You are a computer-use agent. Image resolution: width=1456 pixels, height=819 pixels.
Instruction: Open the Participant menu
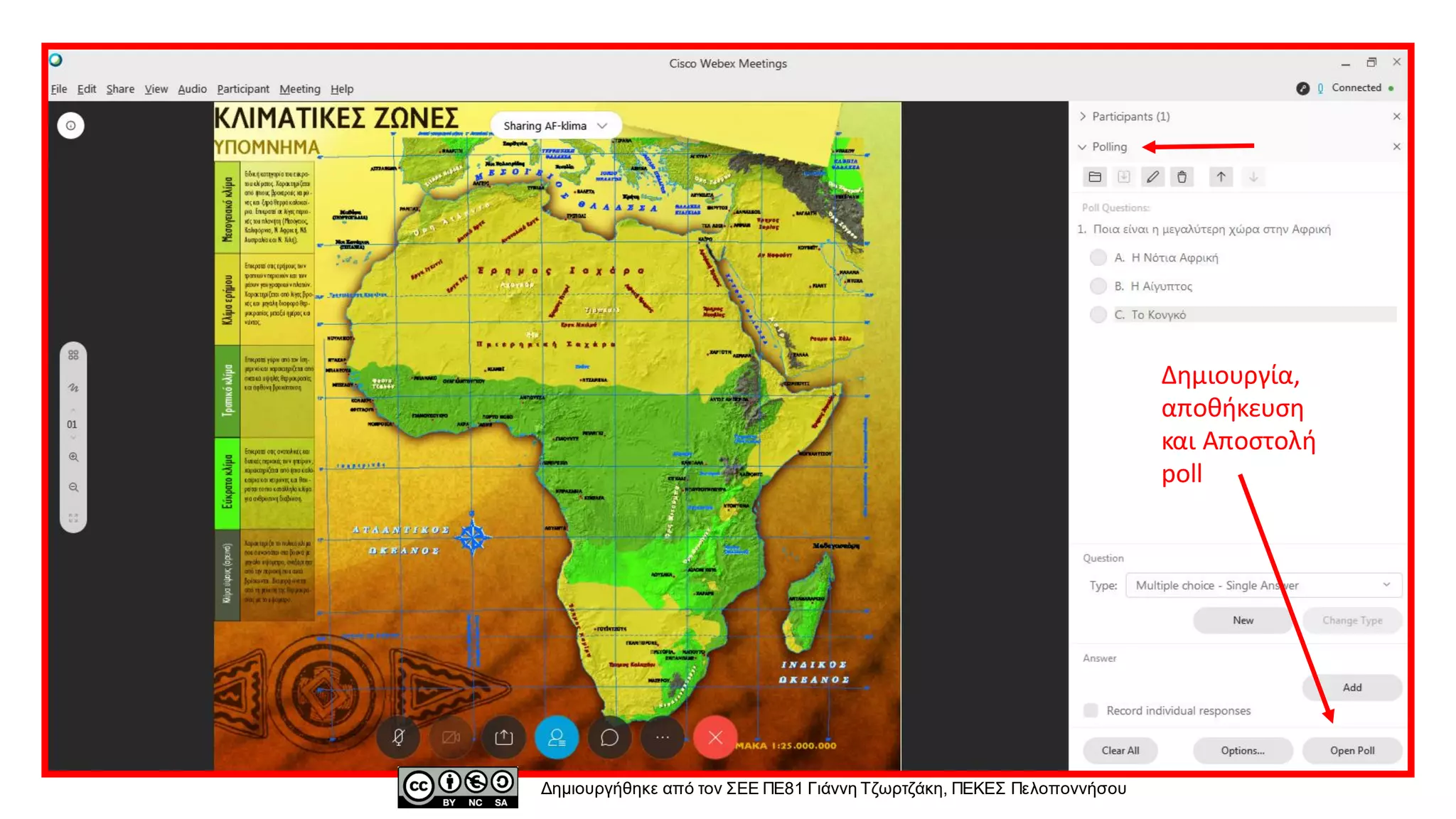[242, 89]
